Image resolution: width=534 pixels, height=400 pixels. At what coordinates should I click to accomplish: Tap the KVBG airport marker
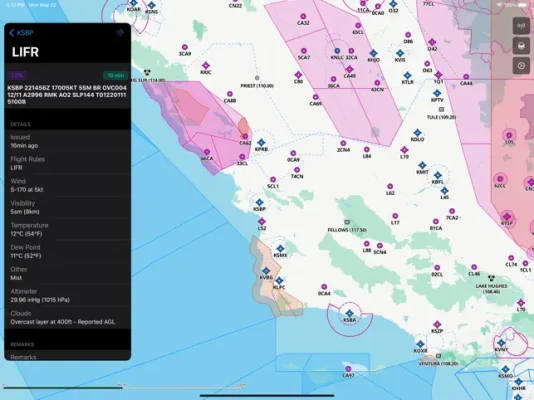pos(266,271)
